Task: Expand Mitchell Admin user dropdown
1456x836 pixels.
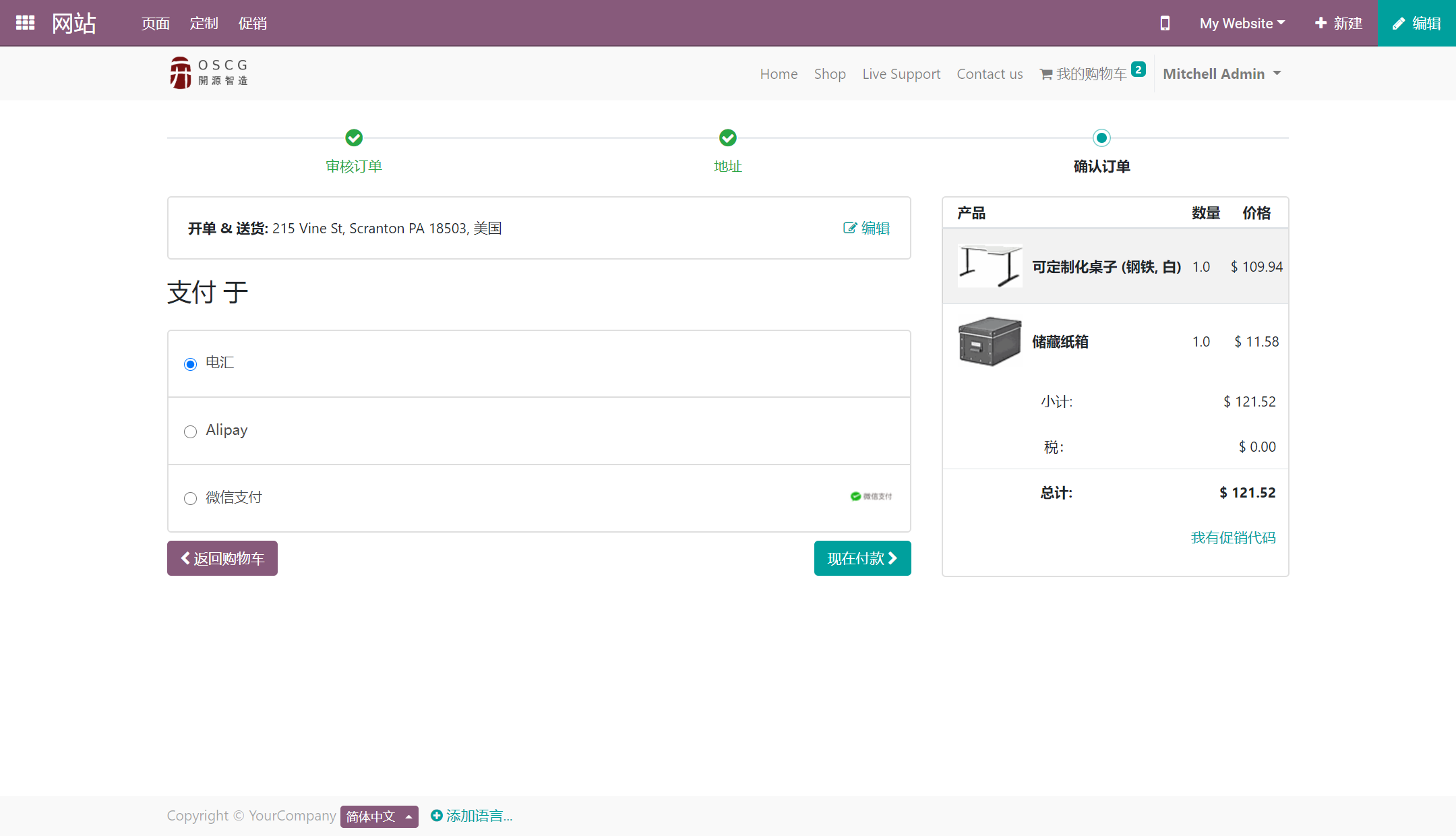Action: coord(1221,74)
